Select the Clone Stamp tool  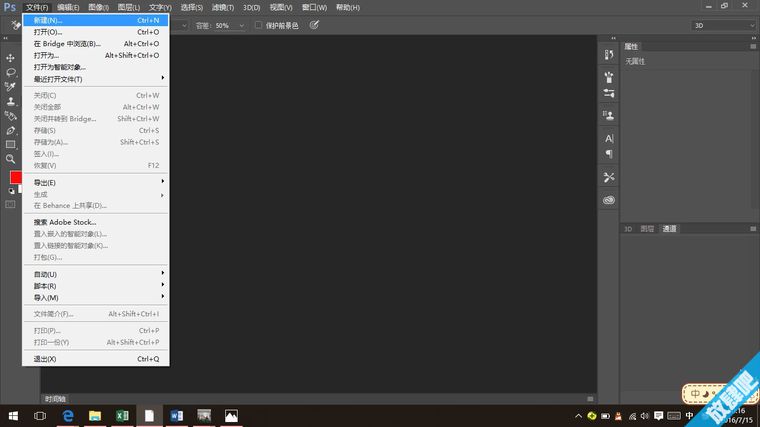tap(10, 101)
